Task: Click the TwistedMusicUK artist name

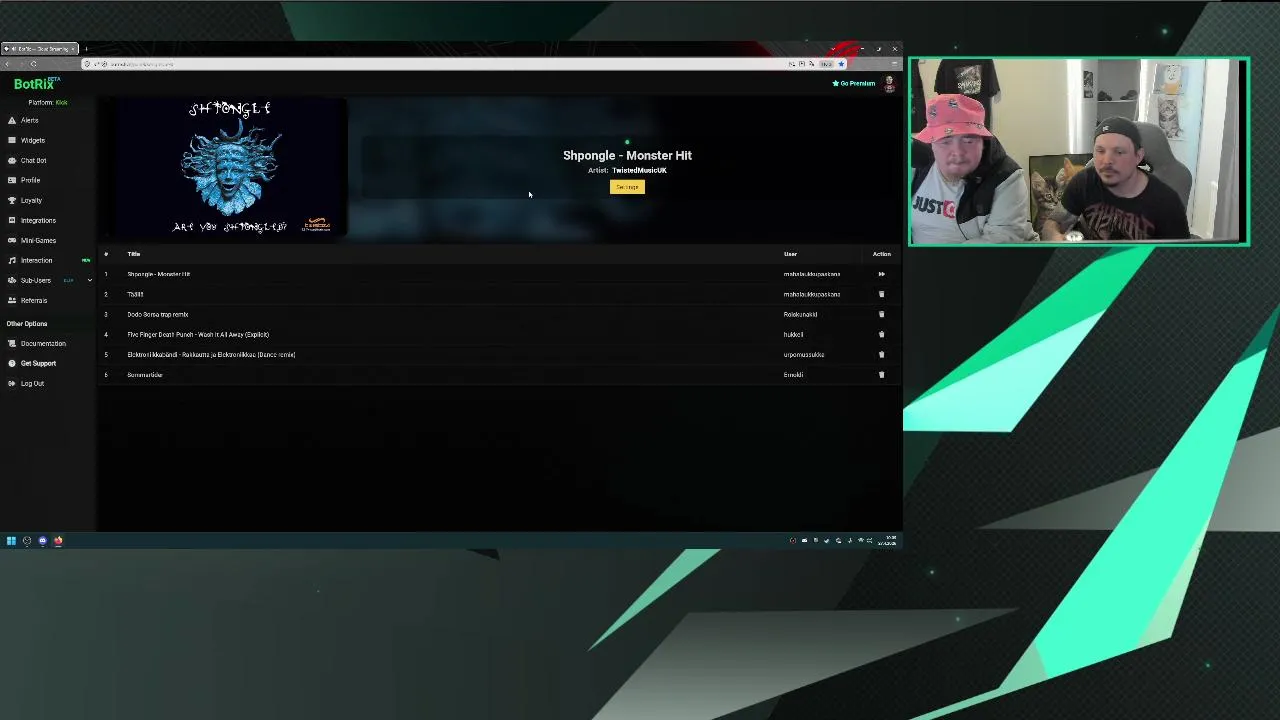Action: 639,170
